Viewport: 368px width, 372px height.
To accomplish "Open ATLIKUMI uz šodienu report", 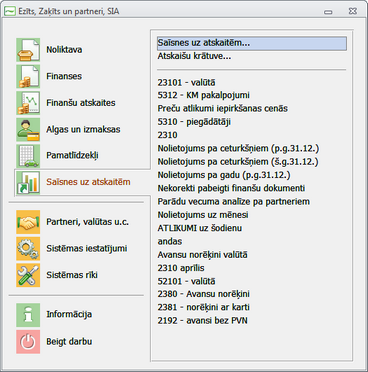I will (x=200, y=228).
